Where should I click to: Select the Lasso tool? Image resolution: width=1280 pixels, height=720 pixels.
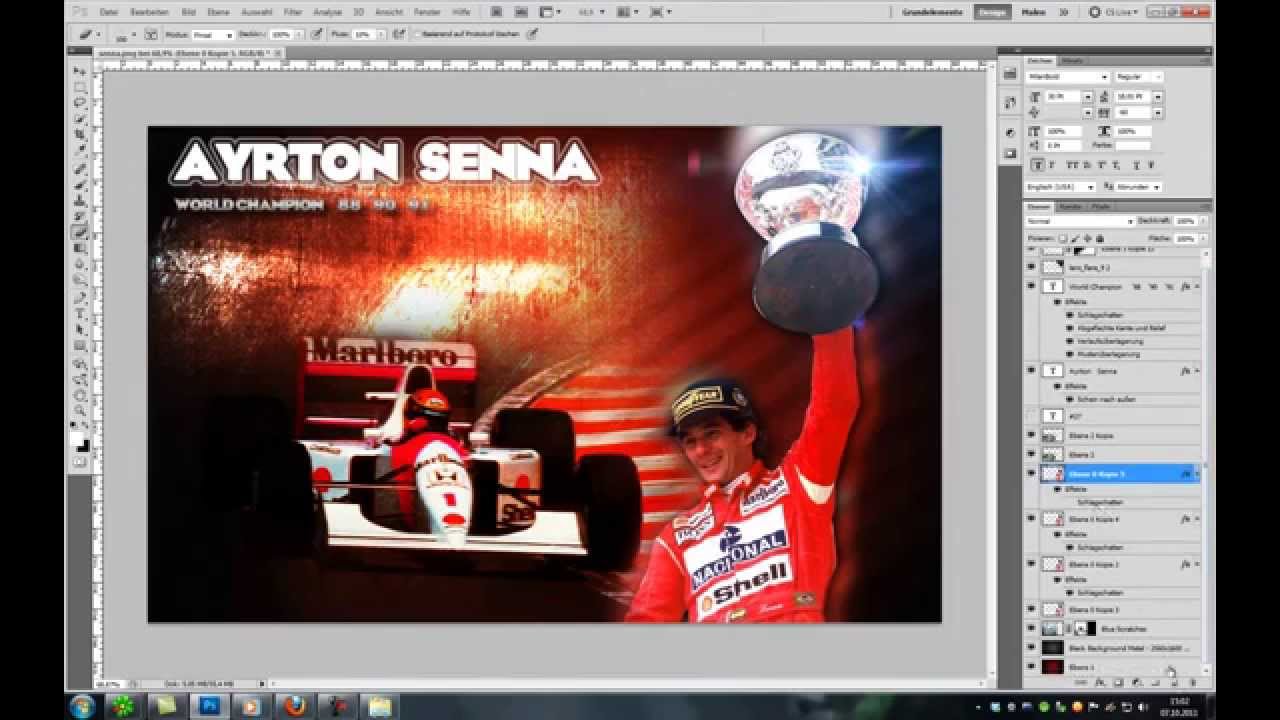(79, 103)
